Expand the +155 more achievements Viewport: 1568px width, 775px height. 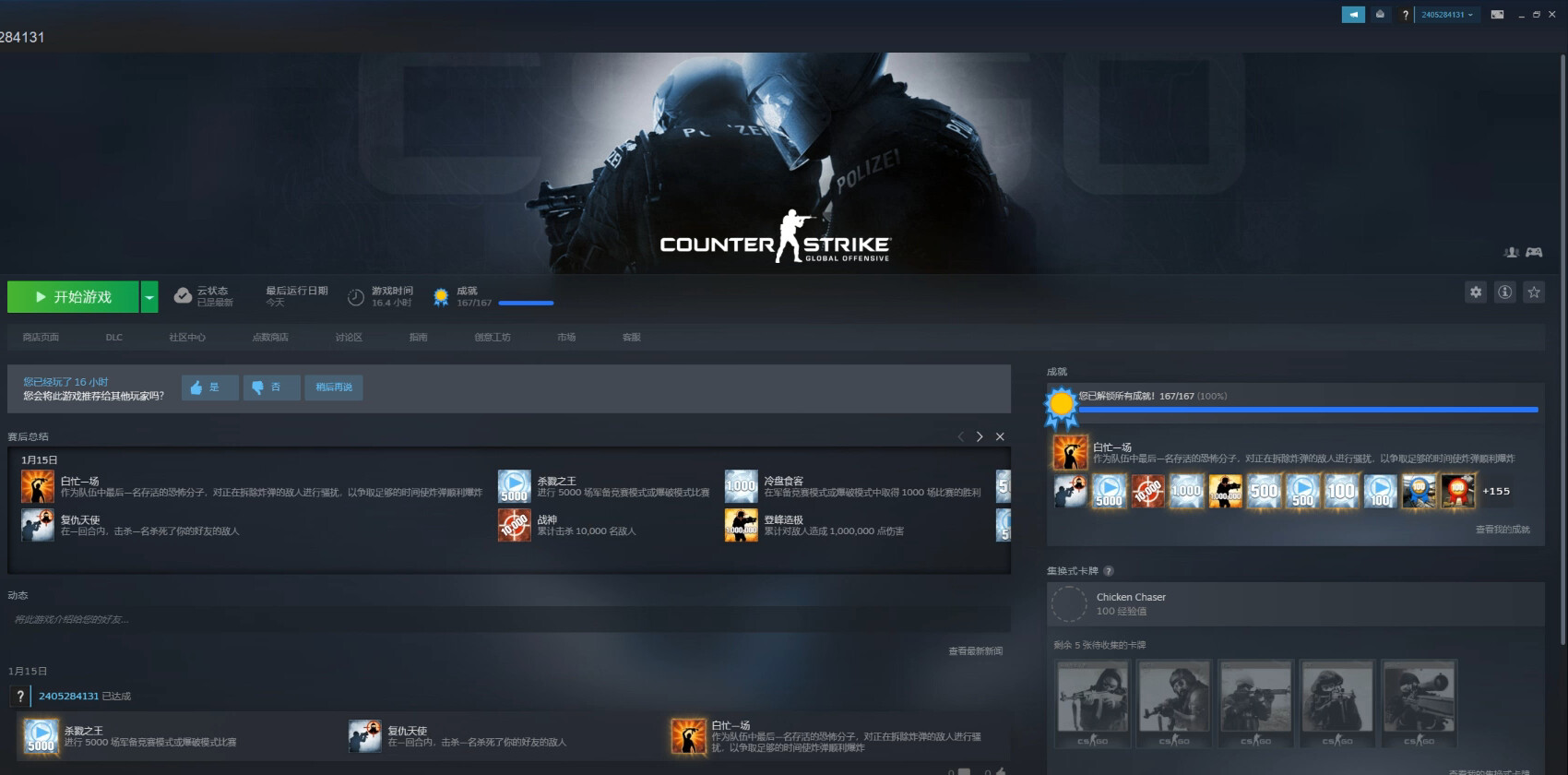[x=1496, y=491]
